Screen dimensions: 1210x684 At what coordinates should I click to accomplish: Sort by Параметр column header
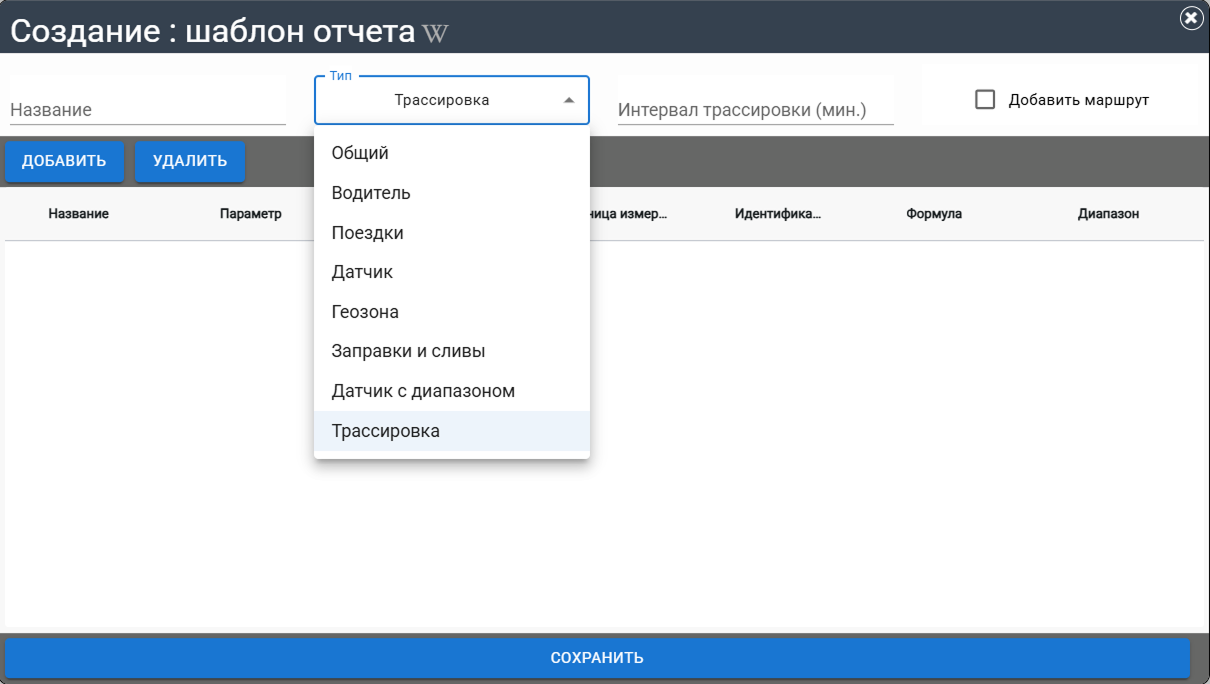[251, 214]
